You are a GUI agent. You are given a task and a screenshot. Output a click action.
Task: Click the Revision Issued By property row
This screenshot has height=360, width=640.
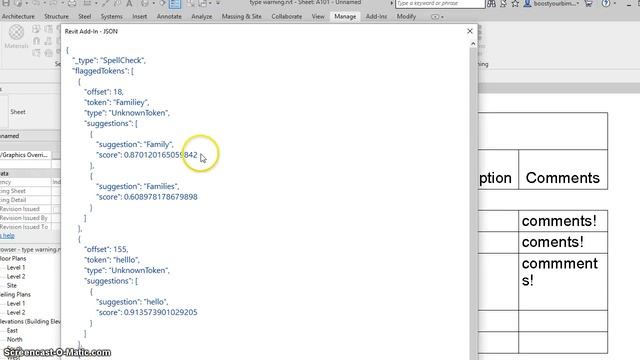[x=30, y=218]
